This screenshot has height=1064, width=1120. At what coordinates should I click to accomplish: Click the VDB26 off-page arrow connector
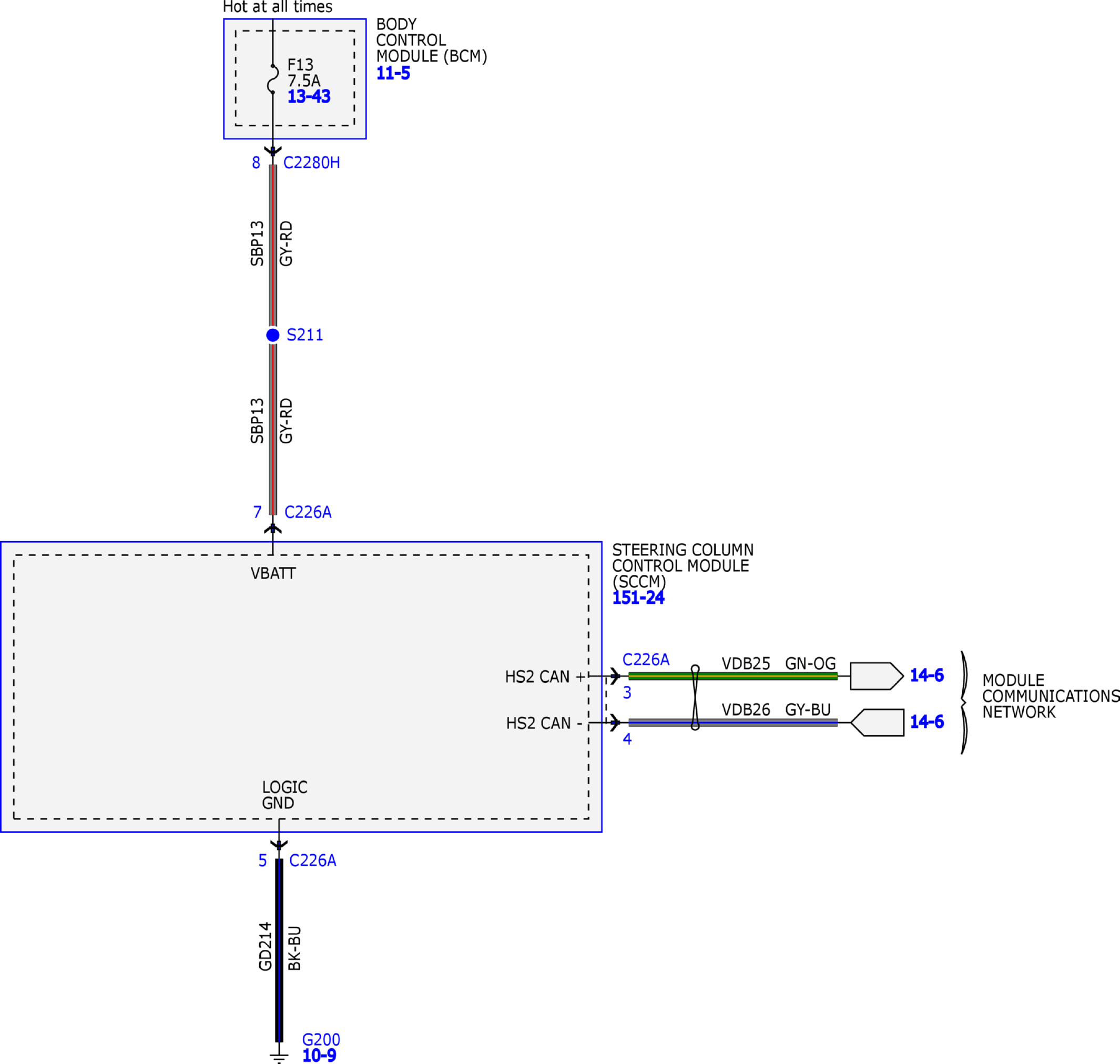[877, 723]
